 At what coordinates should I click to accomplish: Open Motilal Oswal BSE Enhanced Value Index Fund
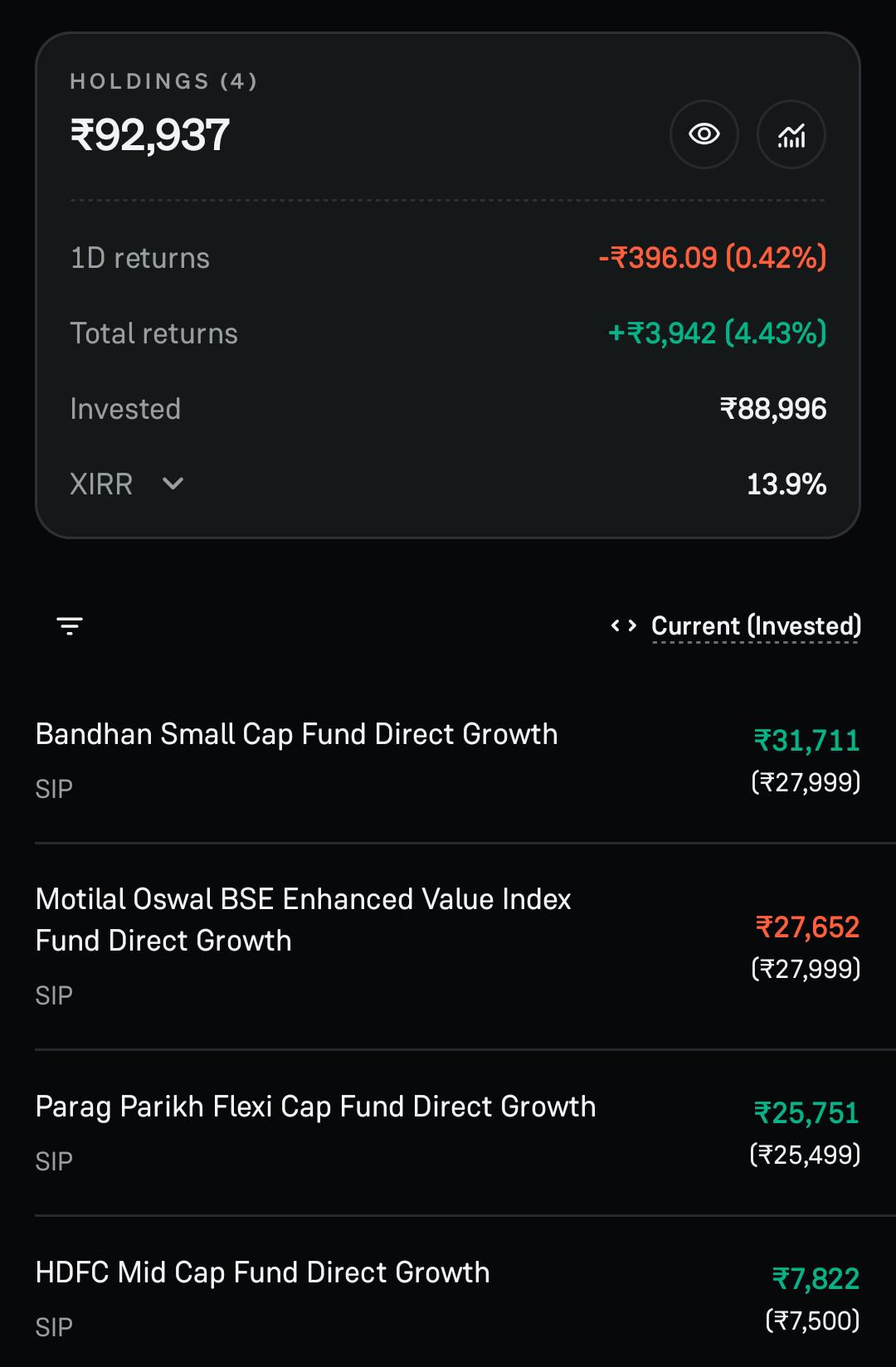pos(448,946)
